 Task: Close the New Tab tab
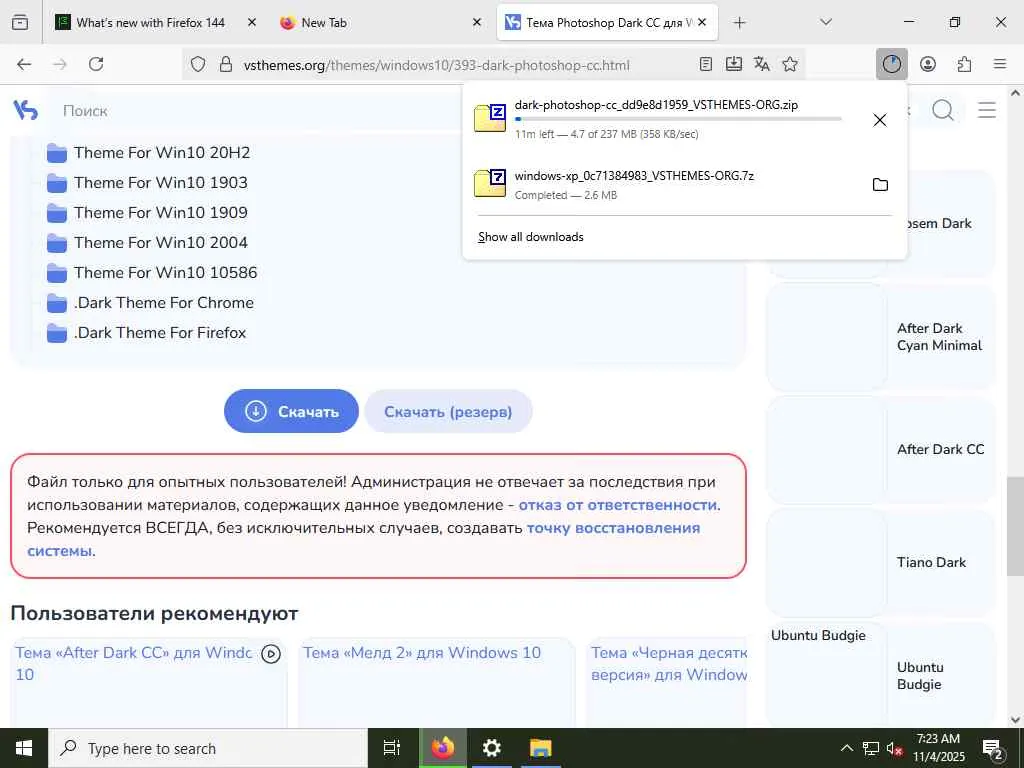tap(477, 23)
